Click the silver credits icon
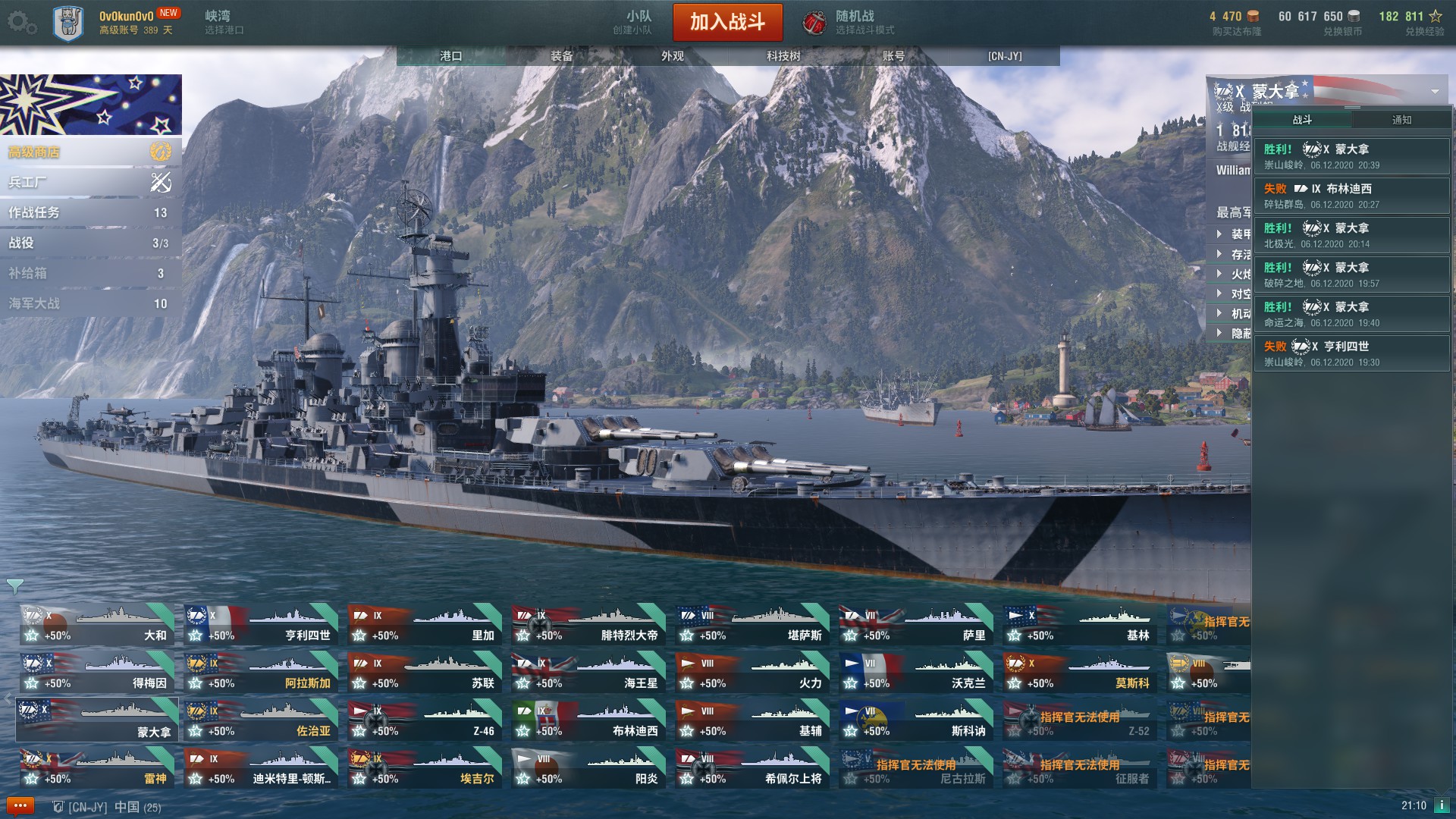 1354,16
